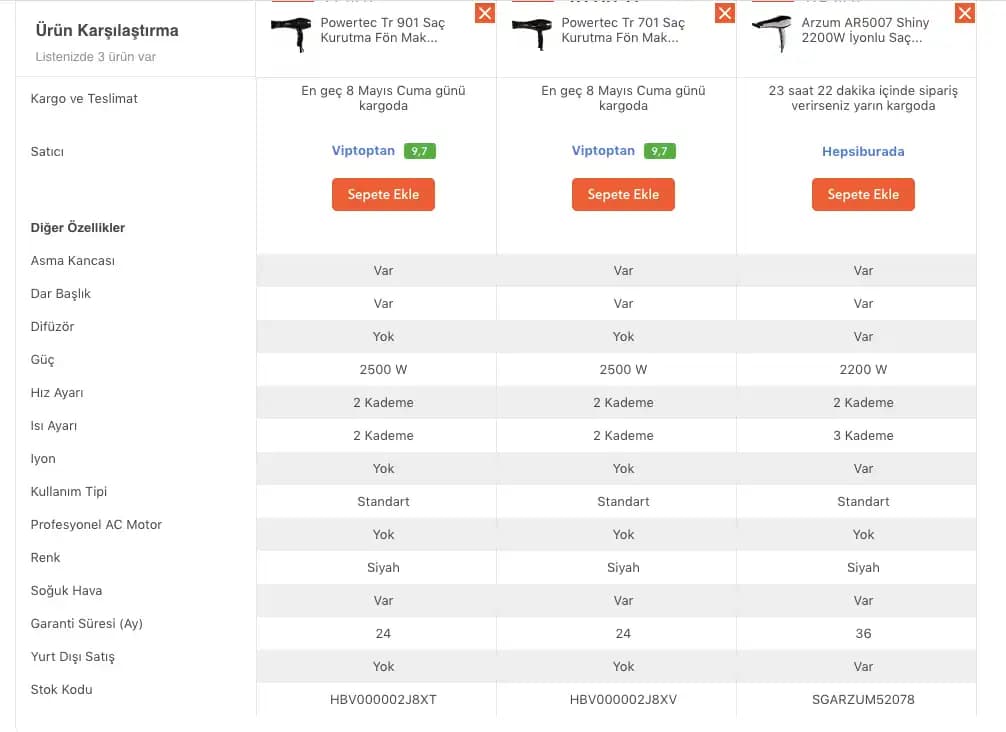Click seller rating badge 9,7 for Tr 701
Image resolution: width=1006 pixels, height=732 pixels.
click(660, 151)
